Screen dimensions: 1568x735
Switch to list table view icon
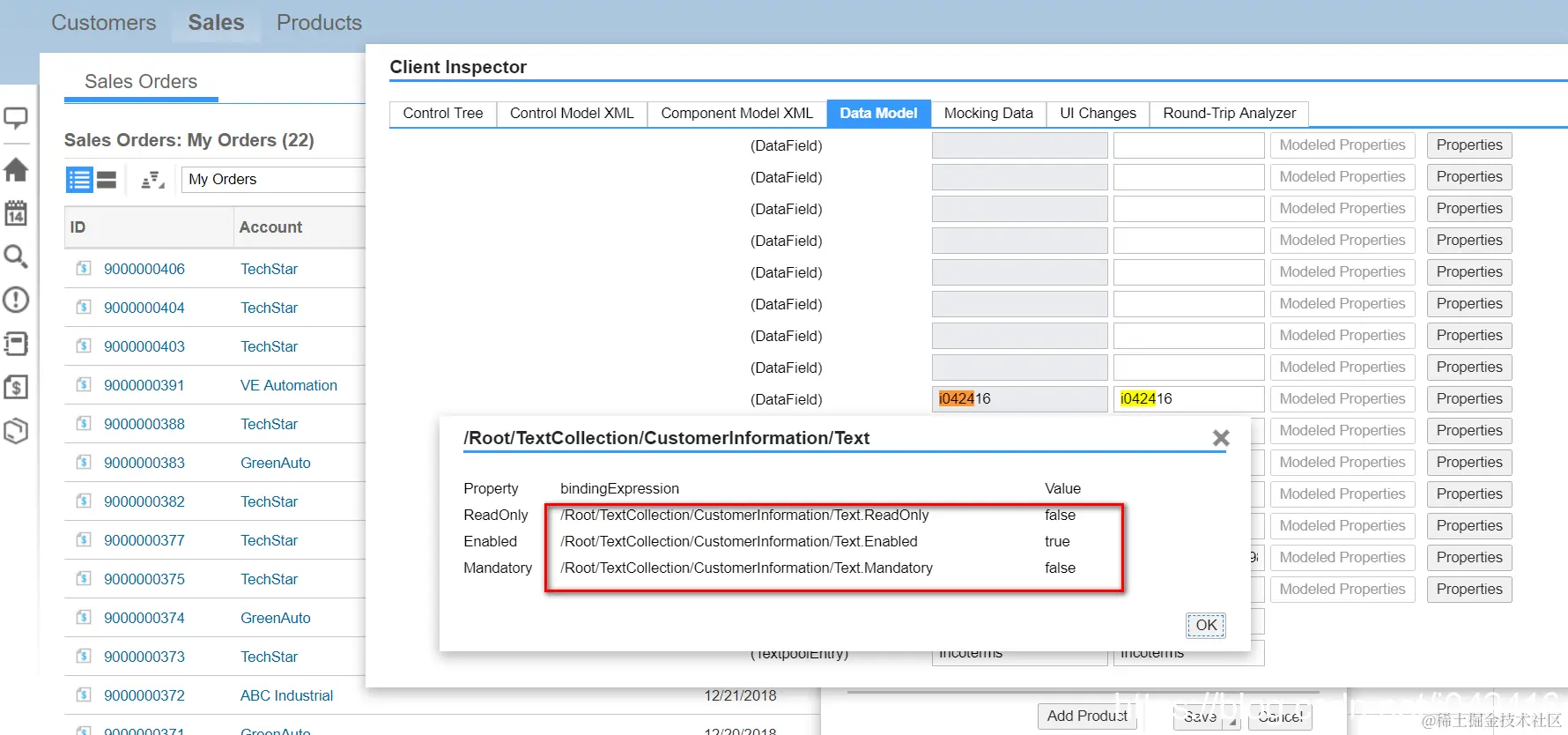[79, 180]
